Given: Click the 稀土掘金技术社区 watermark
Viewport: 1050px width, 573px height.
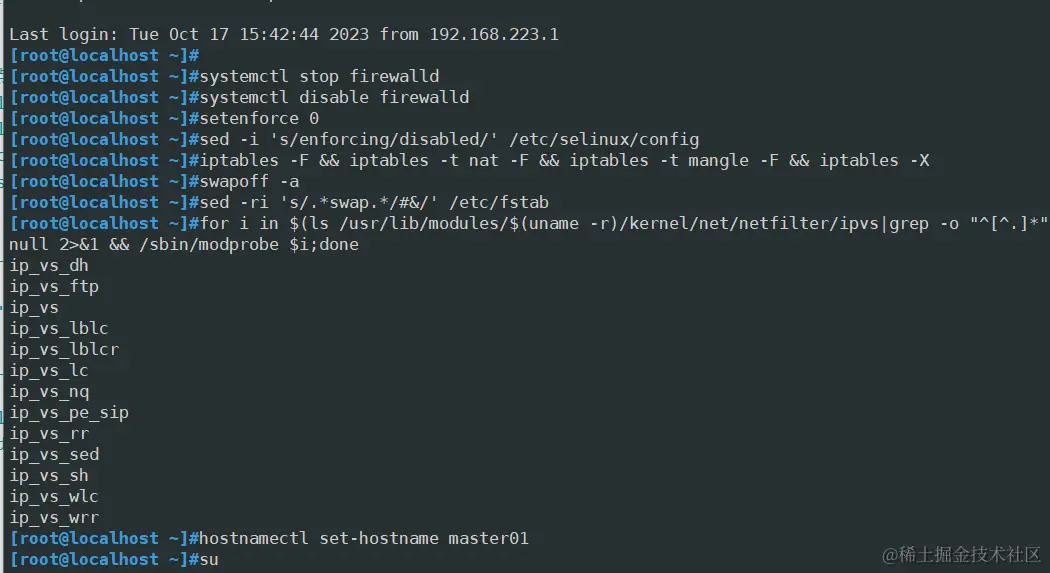Looking at the screenshot, I should point(961,553).
